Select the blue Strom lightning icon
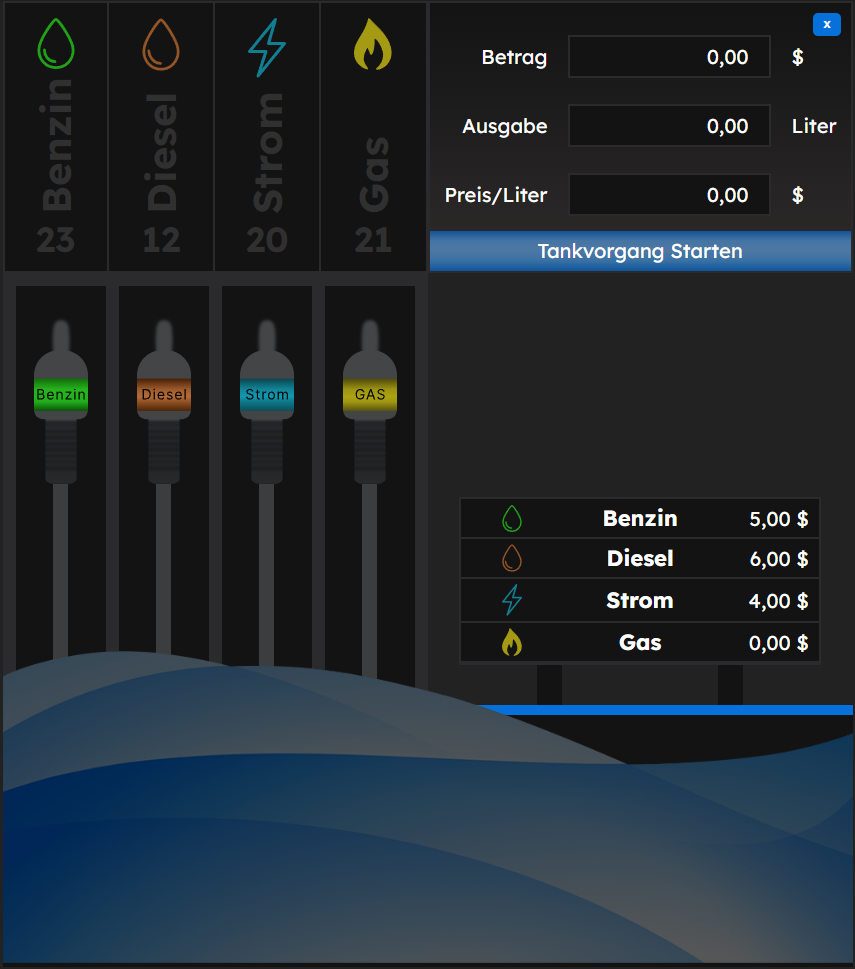The width and height of the screenshot is (855, 969). tap(266, 44)
